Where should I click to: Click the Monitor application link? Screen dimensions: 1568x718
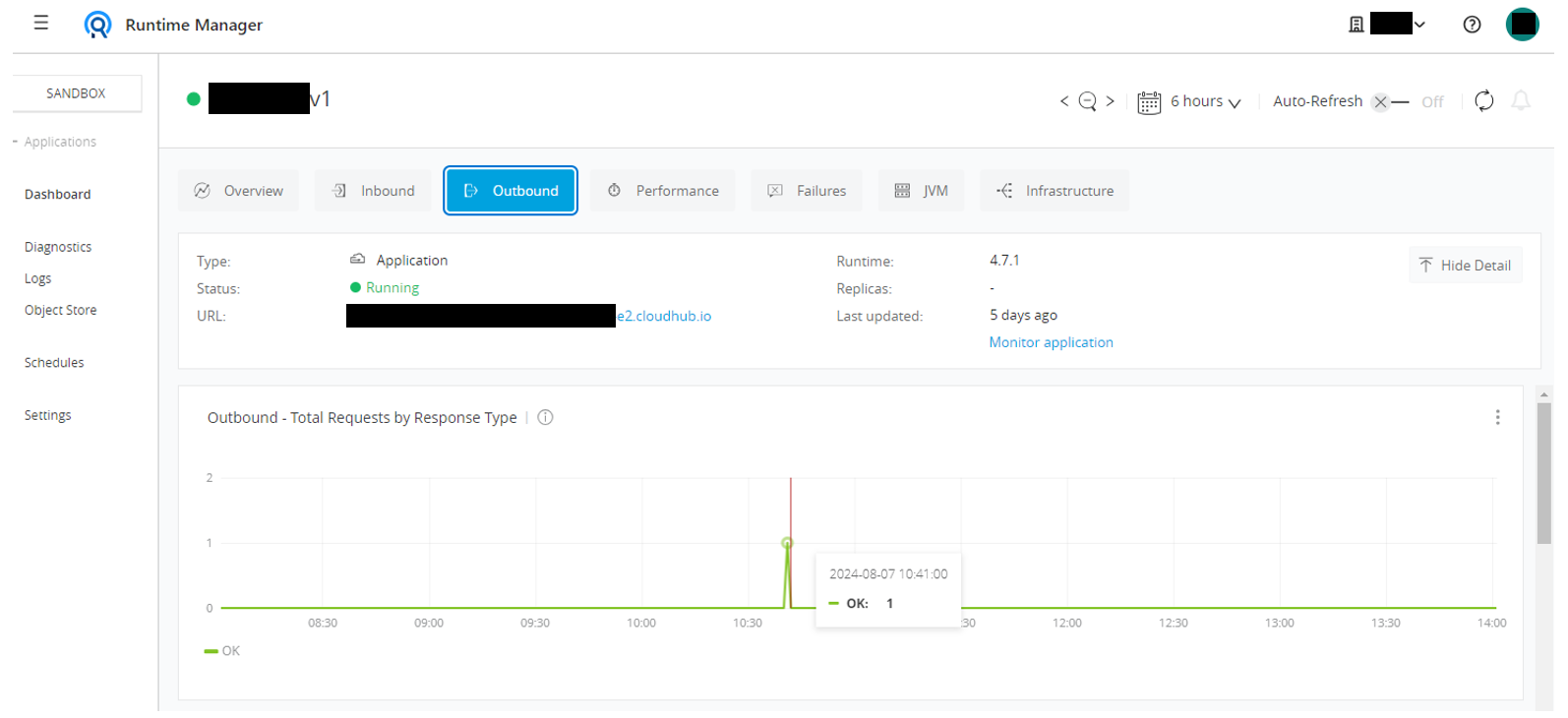tap(1051, 342)
